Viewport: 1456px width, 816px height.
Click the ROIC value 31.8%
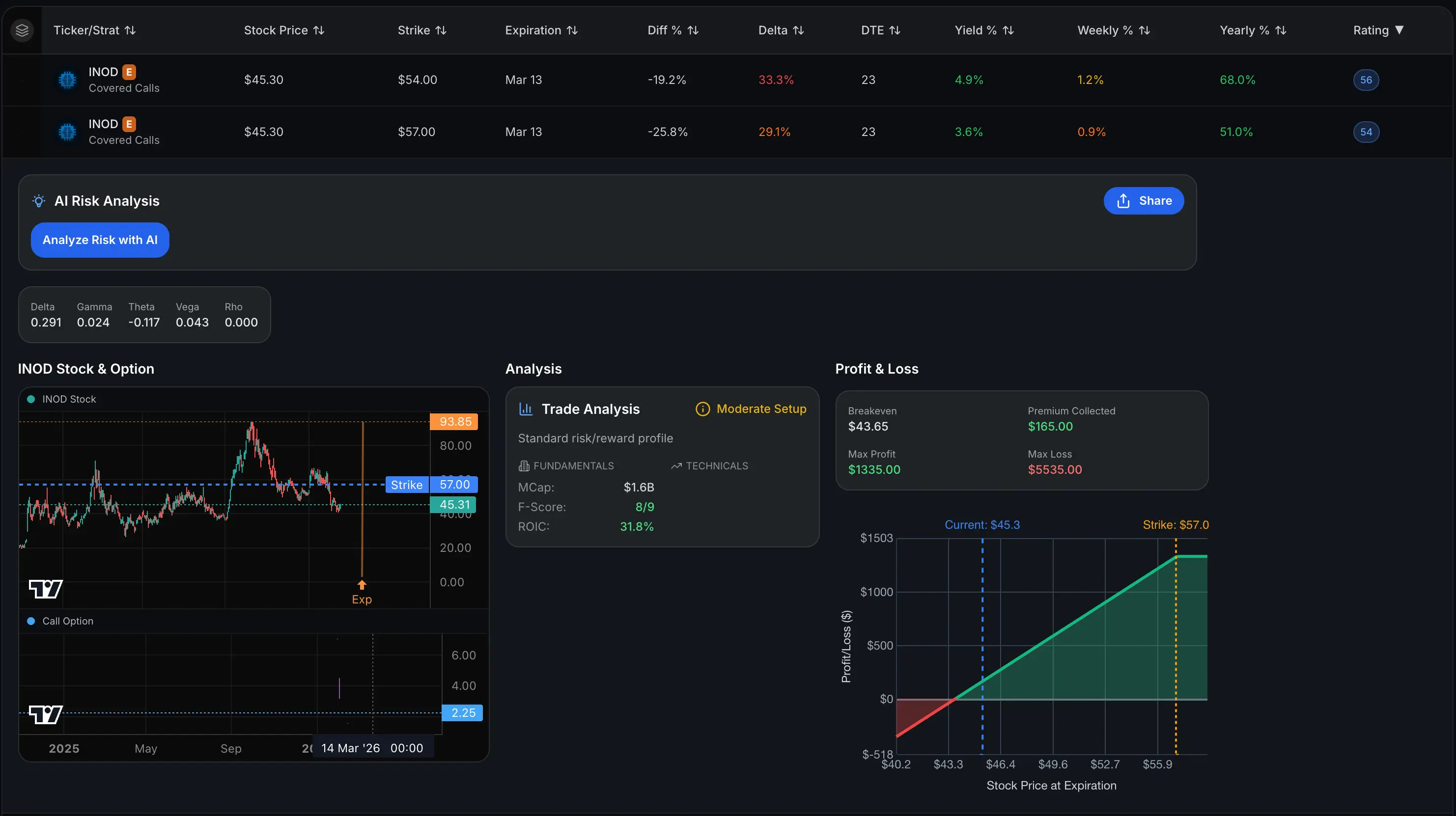(x=637, y=527)
